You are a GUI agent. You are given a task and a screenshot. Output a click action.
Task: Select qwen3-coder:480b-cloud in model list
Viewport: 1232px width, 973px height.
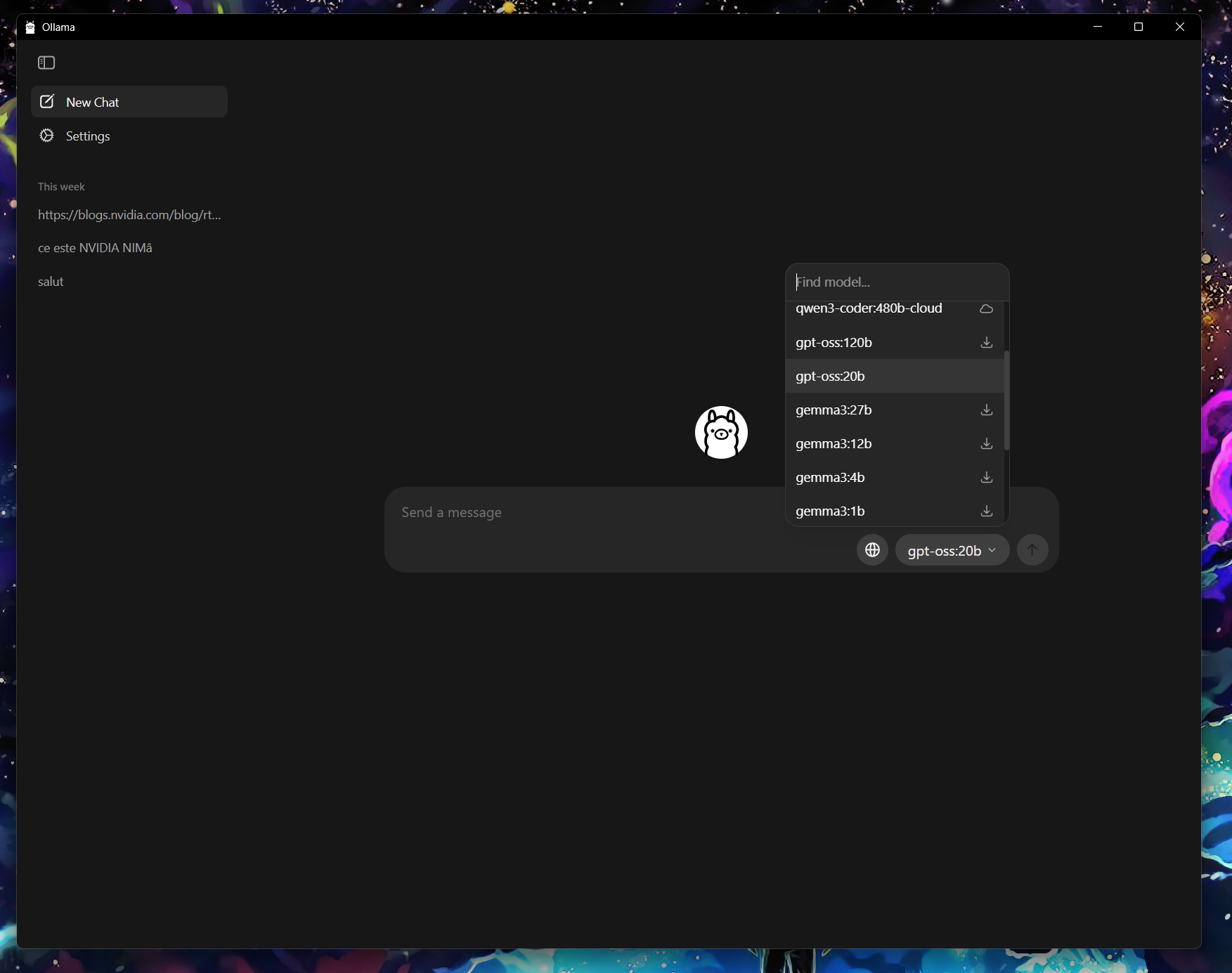(x=869, y=309)
